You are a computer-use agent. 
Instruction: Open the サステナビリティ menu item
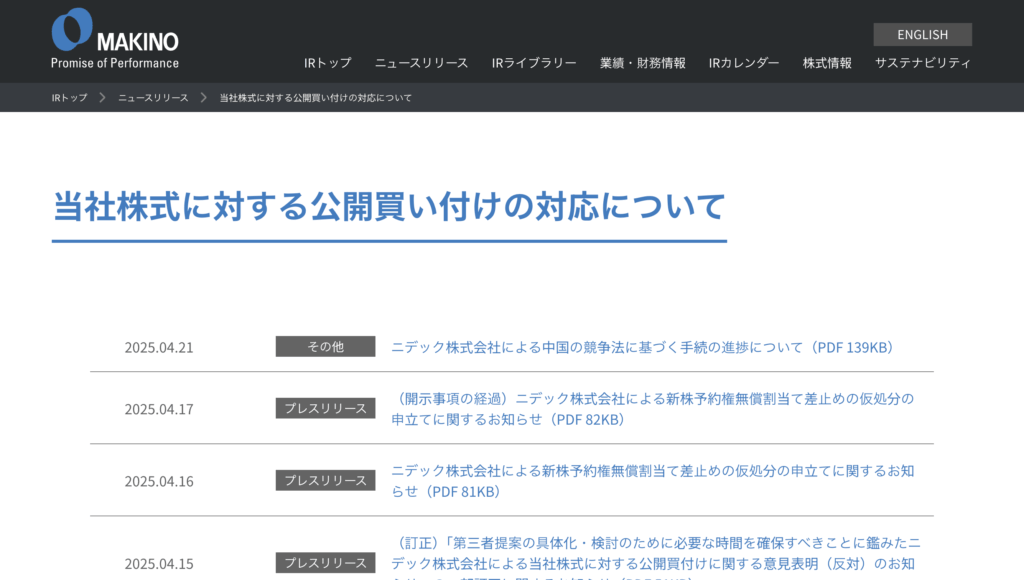click(923, 63)
